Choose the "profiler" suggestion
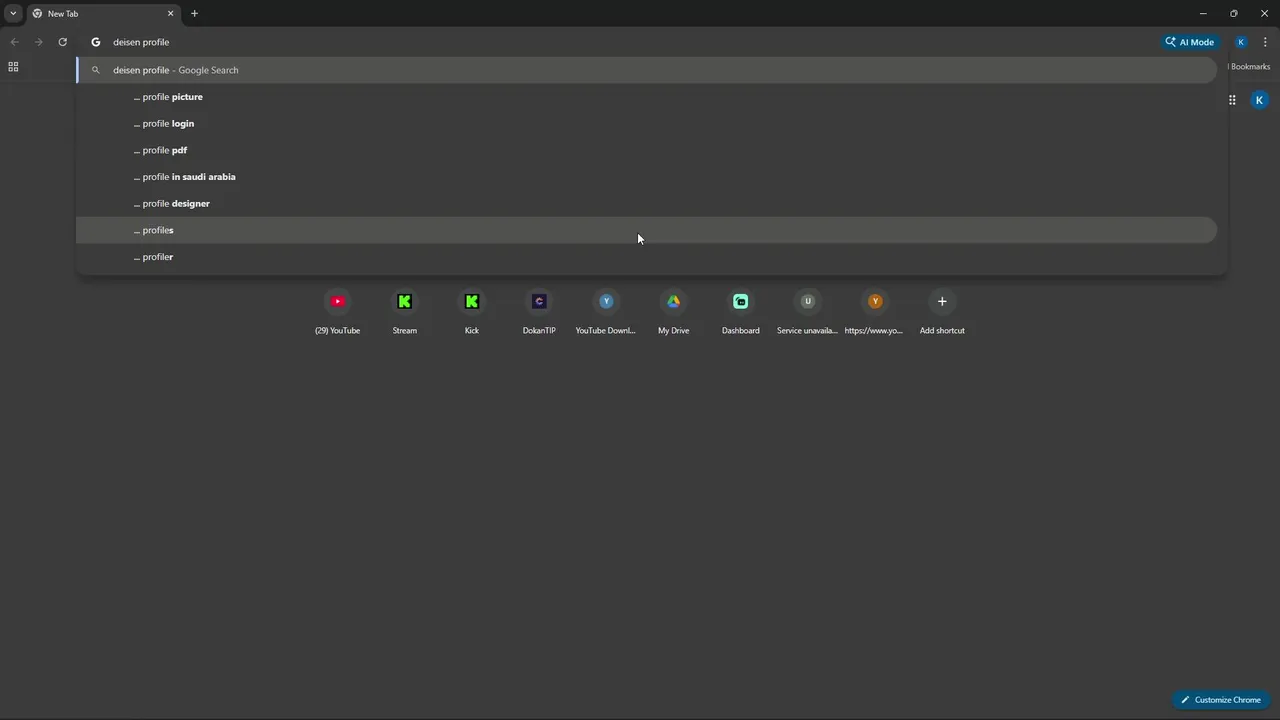 [x=646, y=257]
